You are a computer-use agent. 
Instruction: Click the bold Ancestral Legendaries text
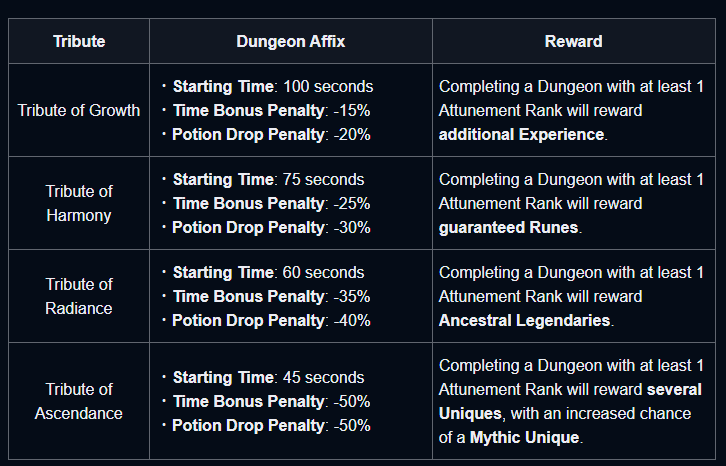pyautogui.click(x=523, y=320)
